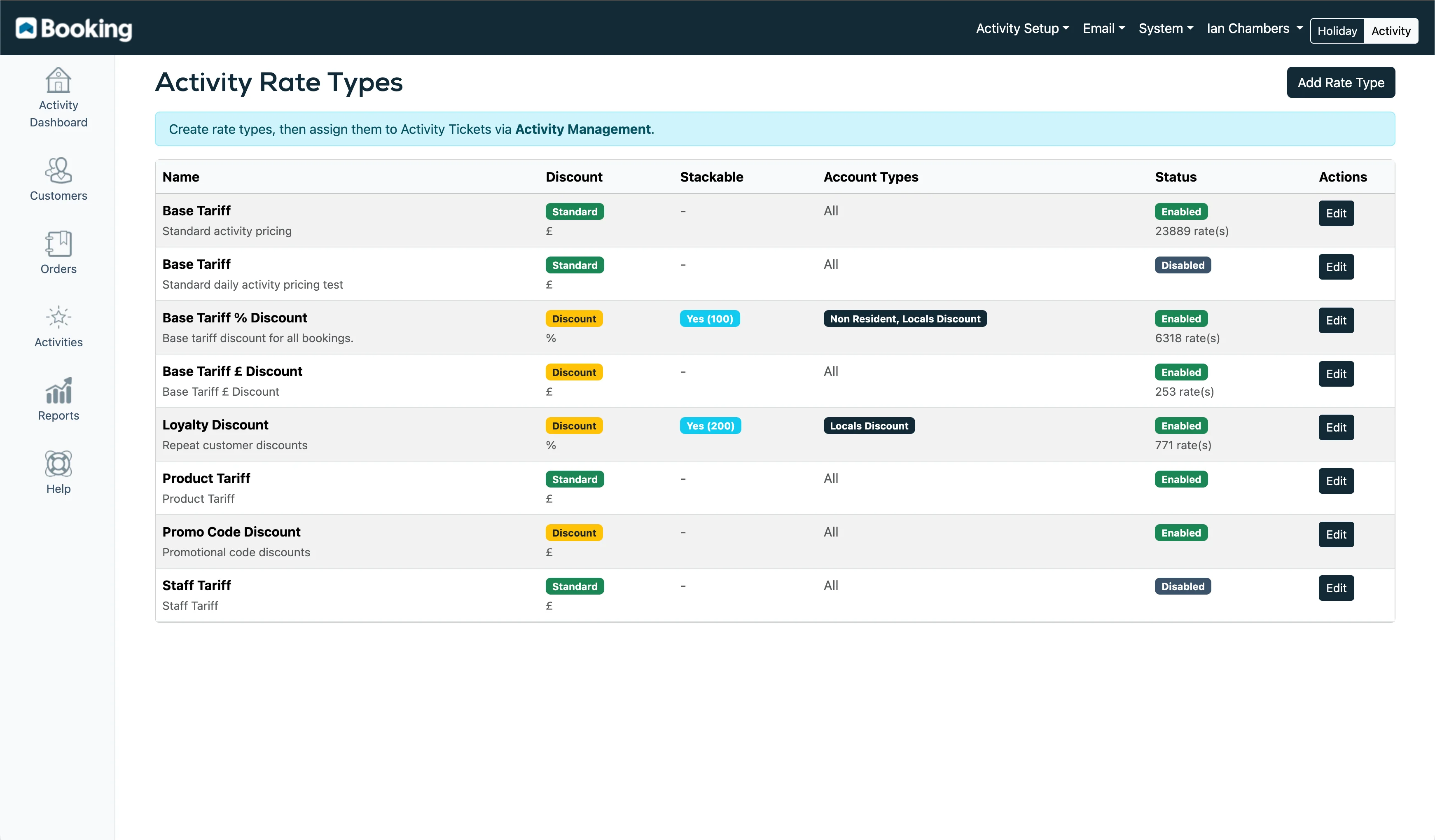Click the Enabled badge on Product Tariff
The height and width of the screenshot is (840, 1435).
(x=1181, y=479)
